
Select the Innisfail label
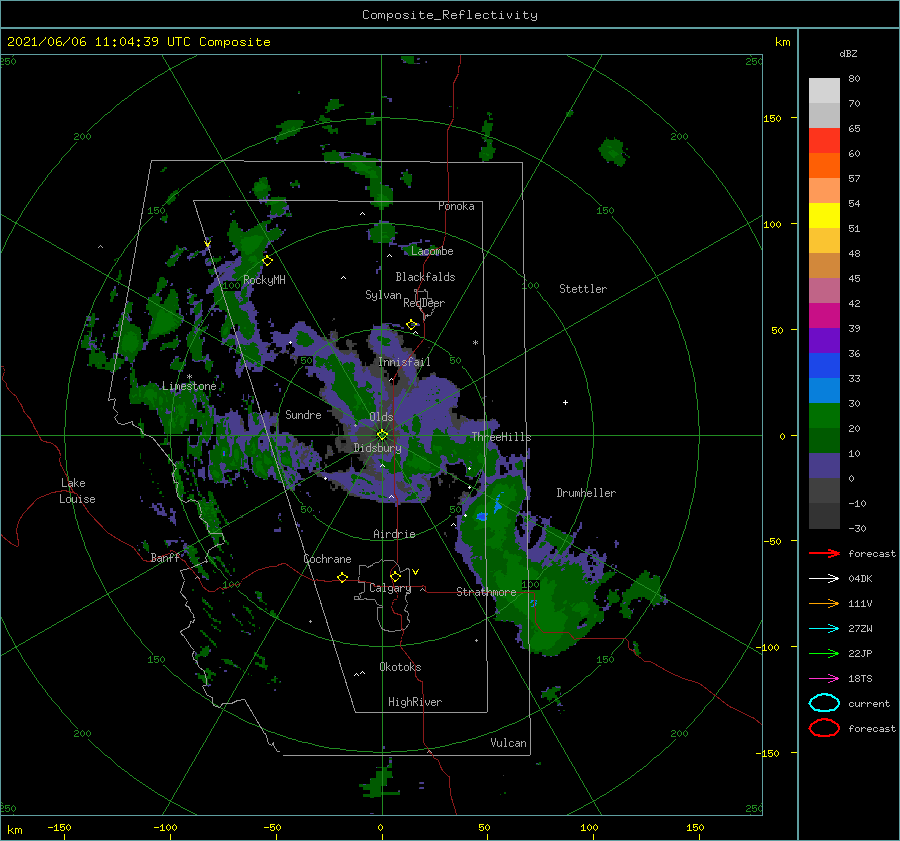pos(404,362)
